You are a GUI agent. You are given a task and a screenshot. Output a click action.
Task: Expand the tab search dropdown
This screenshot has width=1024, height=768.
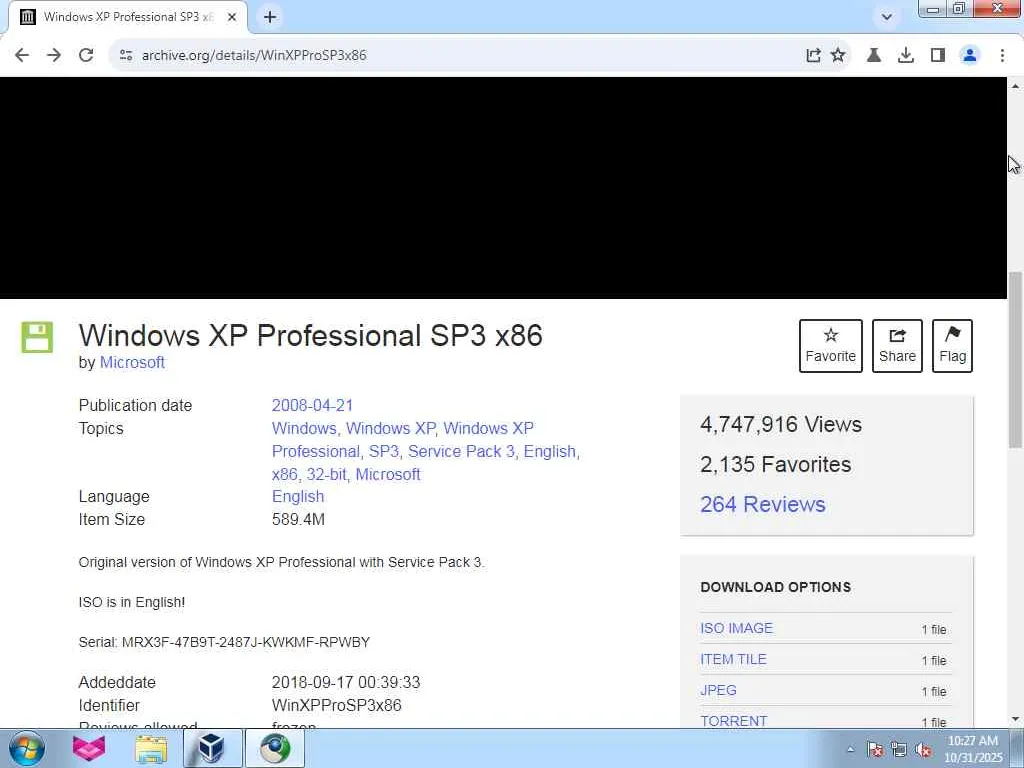[886, 17]
